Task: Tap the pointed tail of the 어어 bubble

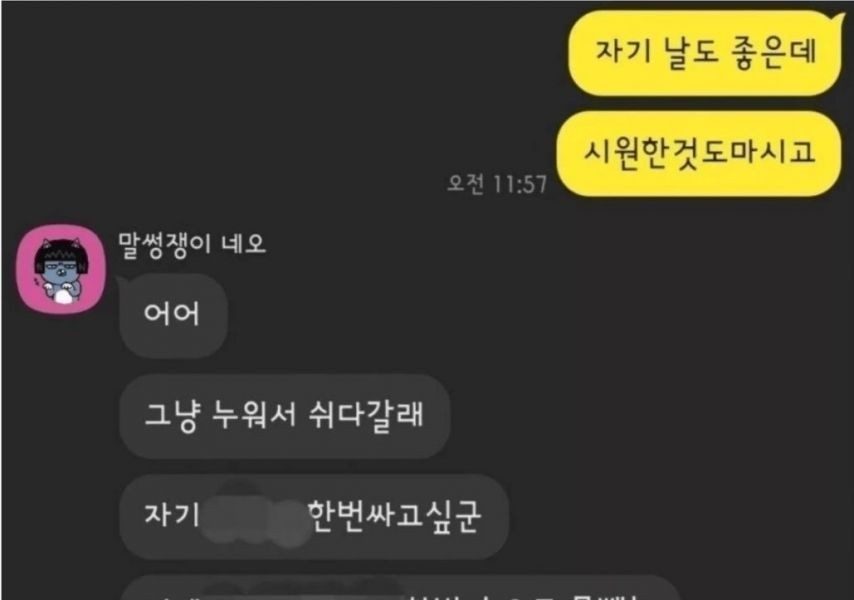Action: [121, 280]
